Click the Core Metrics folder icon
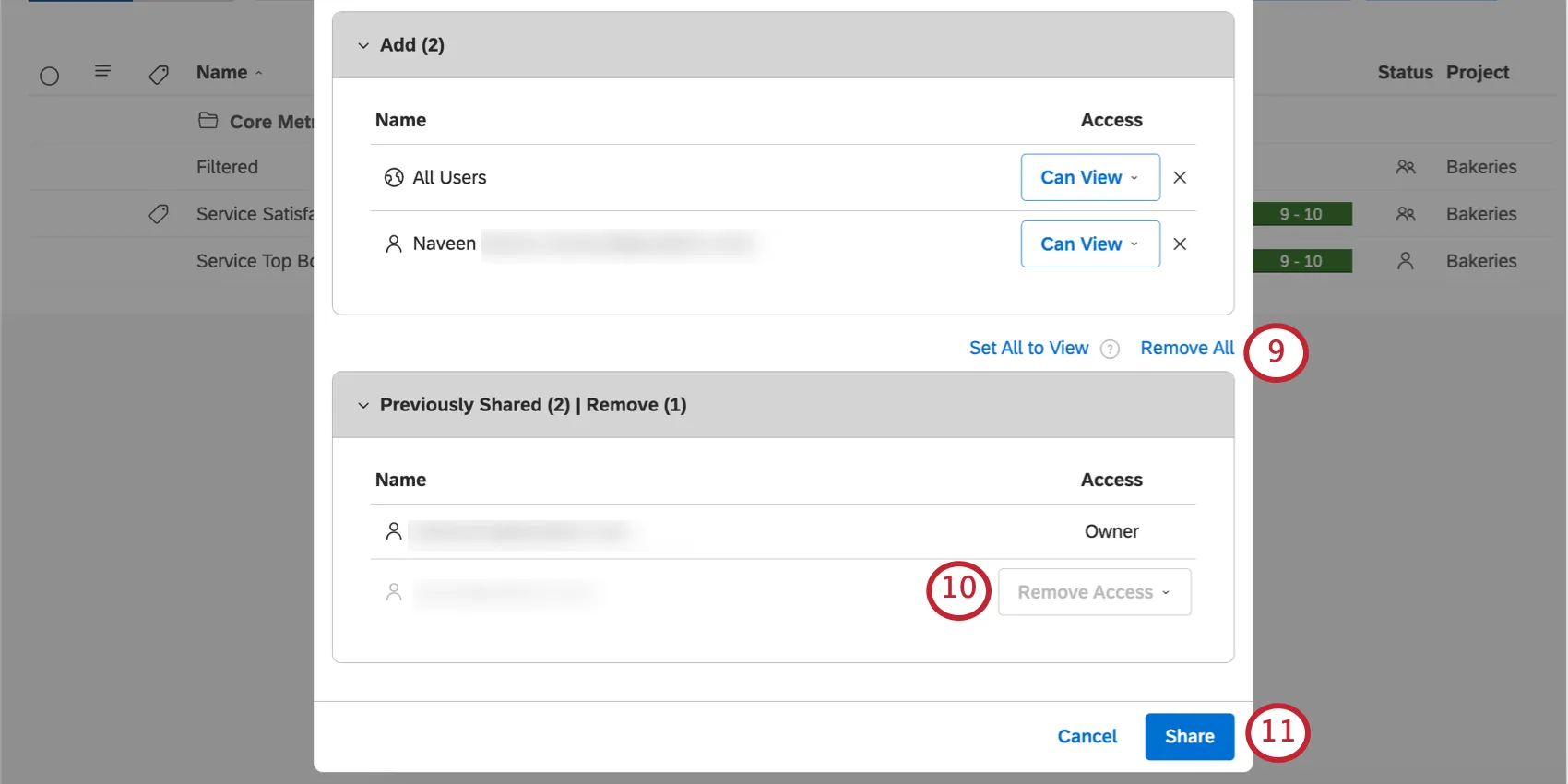The height and width of the screenshot is (784, 1568). tap(208, 121)
